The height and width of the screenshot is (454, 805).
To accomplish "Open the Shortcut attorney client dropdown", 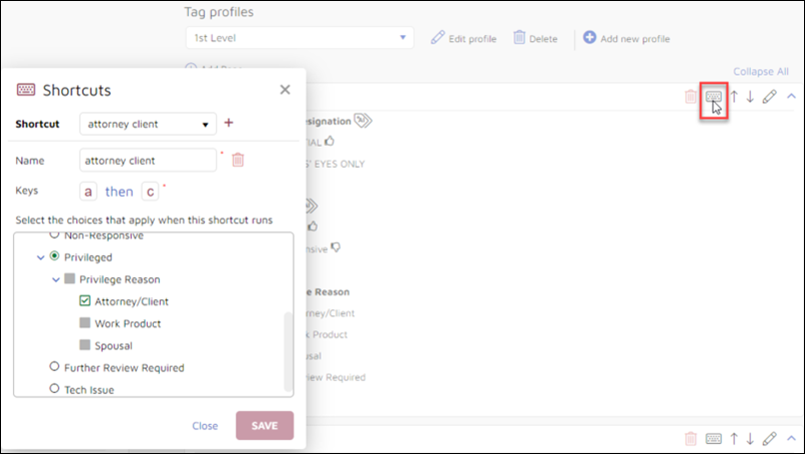I will pos(148,124).
